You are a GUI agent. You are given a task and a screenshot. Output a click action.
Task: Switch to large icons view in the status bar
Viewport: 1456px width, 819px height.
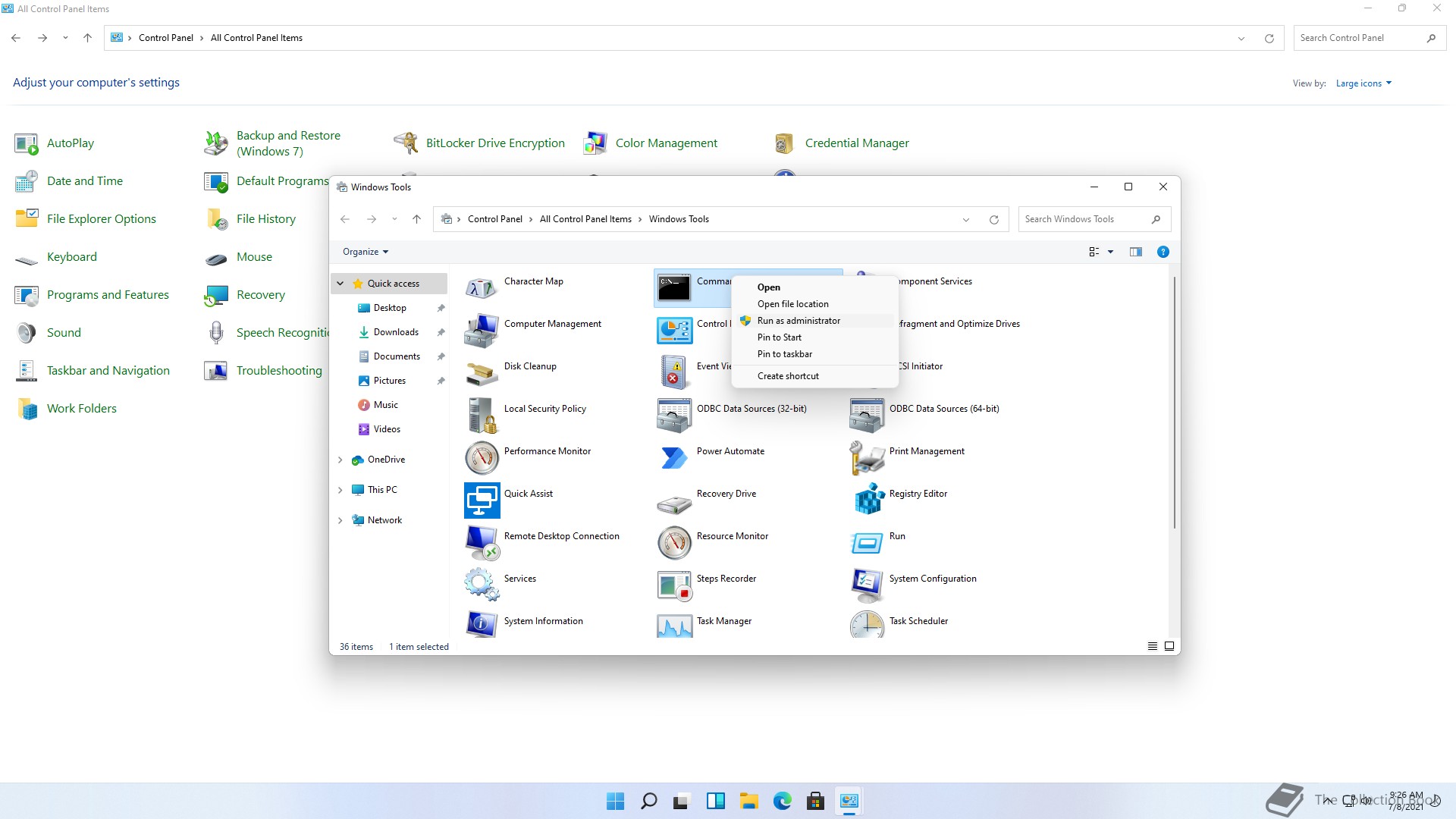[x=1169, y=646]
